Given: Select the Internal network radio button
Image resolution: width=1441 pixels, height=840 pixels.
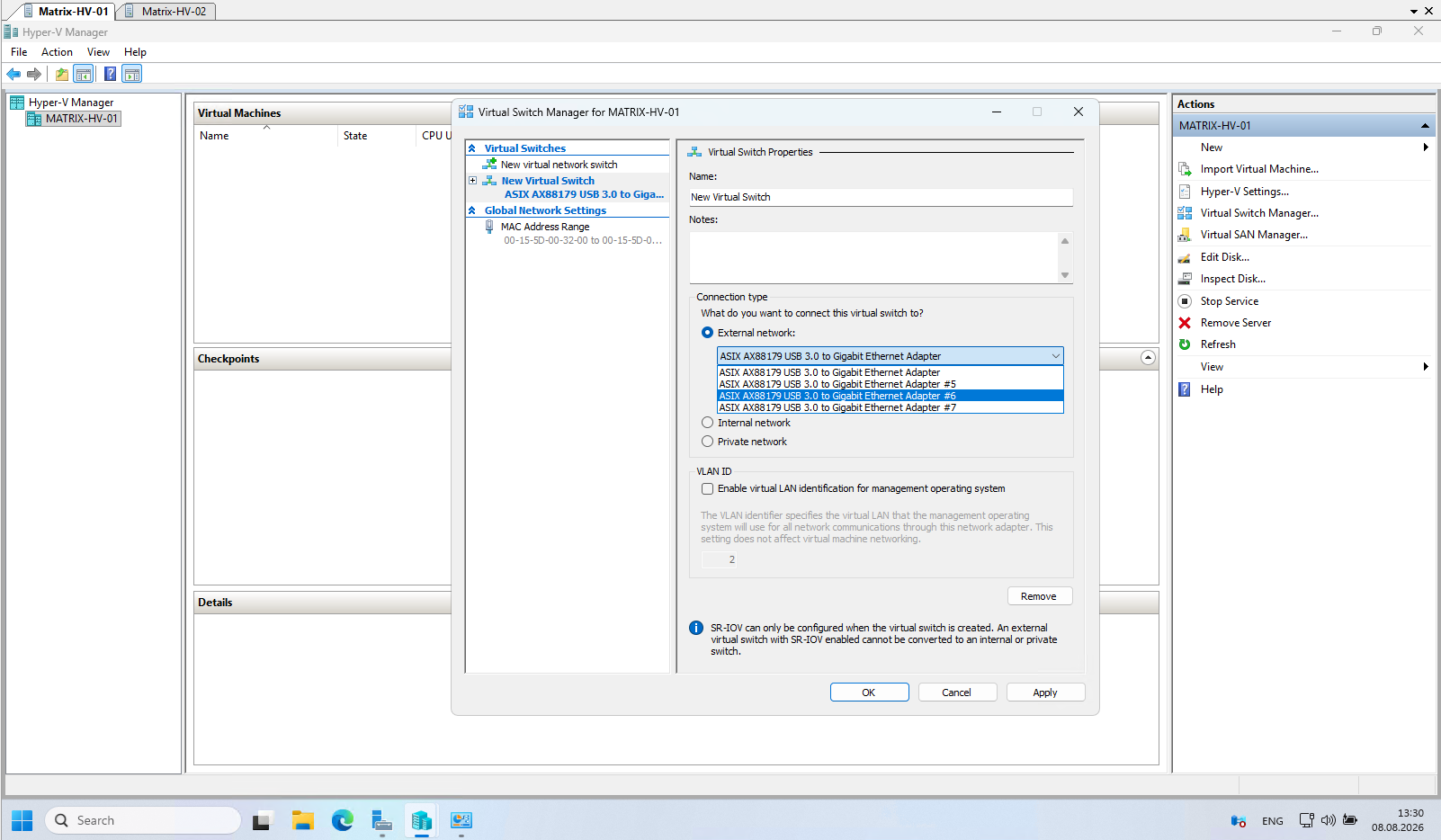Looking at the screenshot, I should tap(707, 423).
